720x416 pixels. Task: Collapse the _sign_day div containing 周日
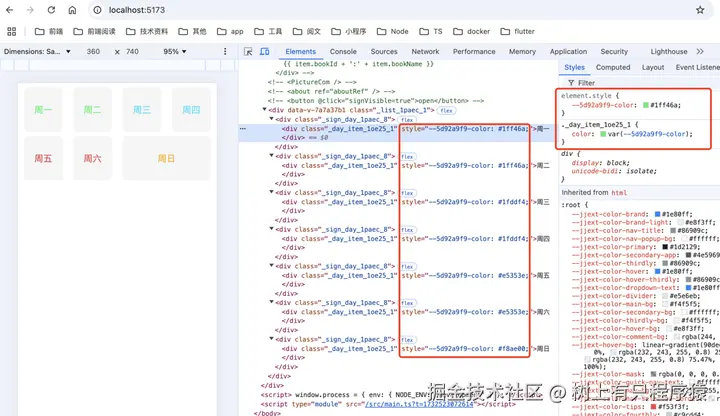pos(271,339)
